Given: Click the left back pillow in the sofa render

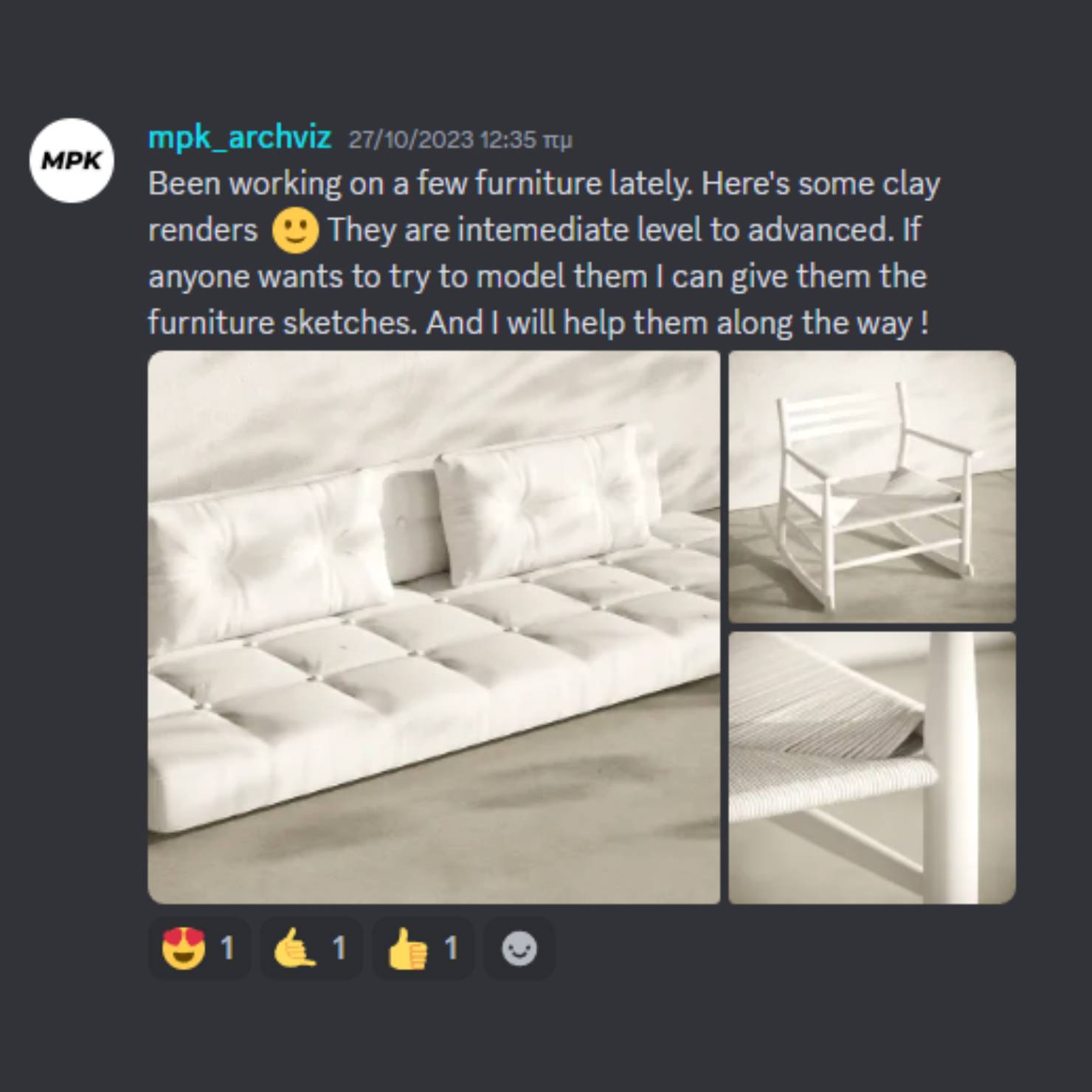Looking at the screenshot, I should (269, 561).
